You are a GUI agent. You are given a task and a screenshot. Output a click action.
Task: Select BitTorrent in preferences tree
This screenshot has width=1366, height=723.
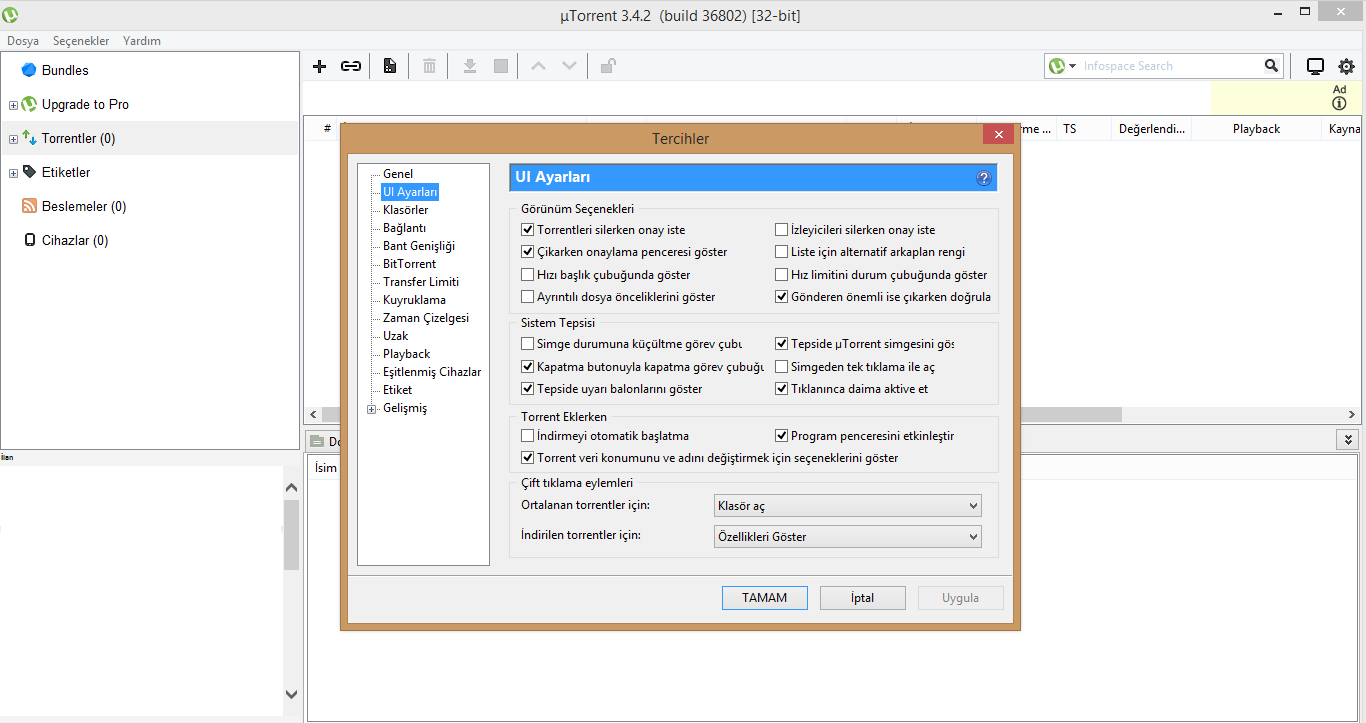point(410,264)
